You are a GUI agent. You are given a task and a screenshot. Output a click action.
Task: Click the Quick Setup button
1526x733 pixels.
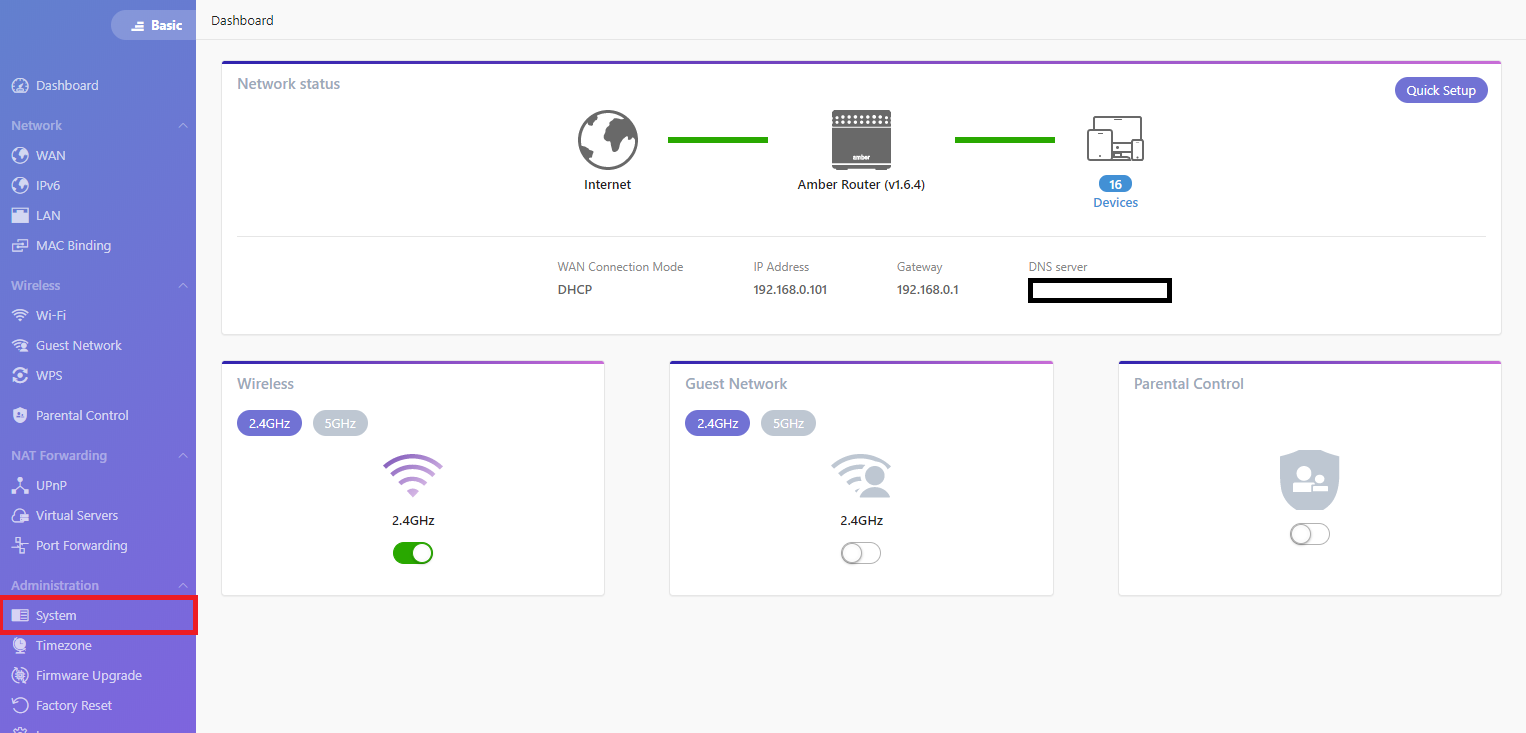click(1441, 90)
